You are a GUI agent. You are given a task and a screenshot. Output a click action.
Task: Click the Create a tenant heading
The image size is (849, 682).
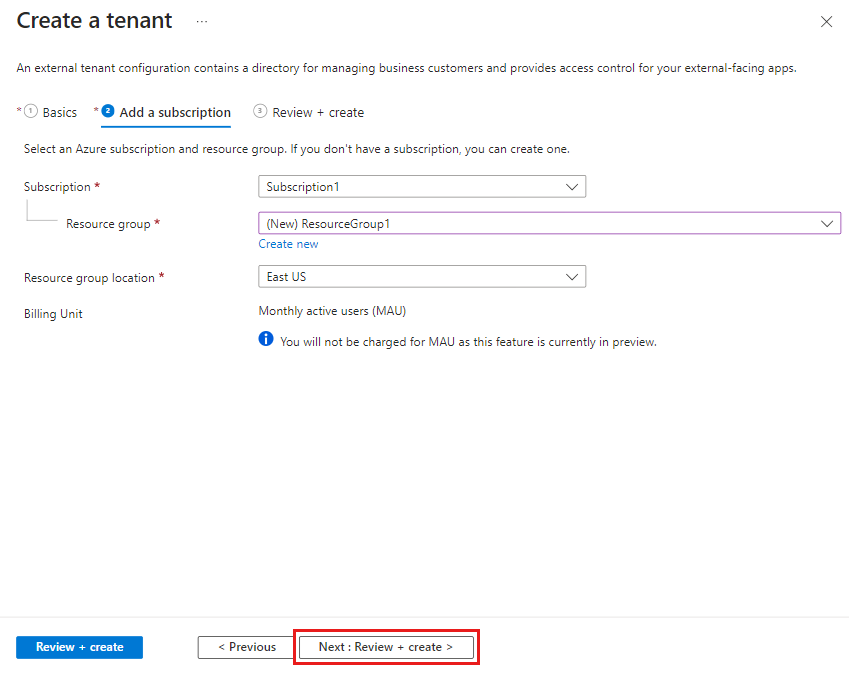pos(95,21)
